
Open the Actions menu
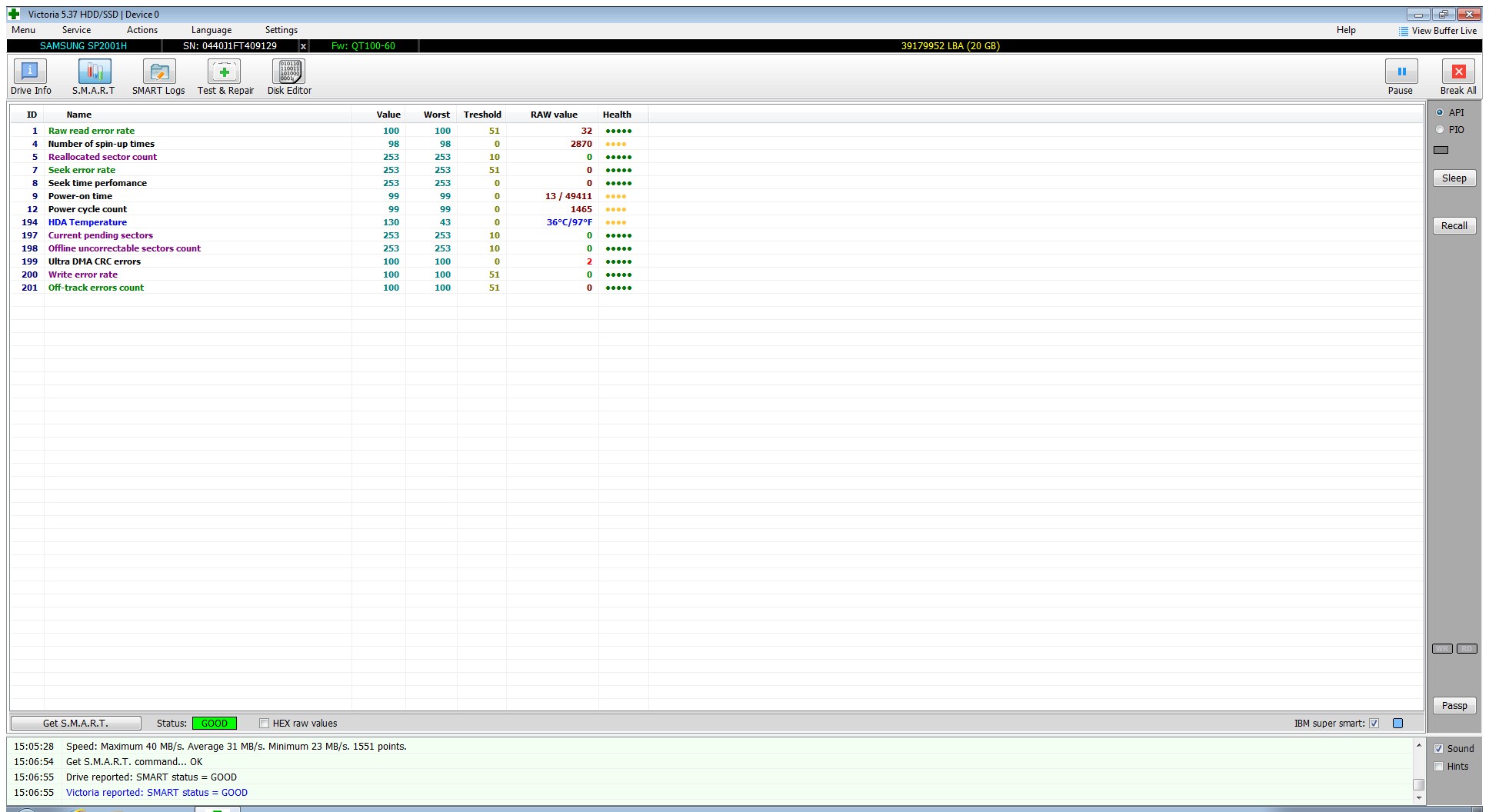coord(142,30)
